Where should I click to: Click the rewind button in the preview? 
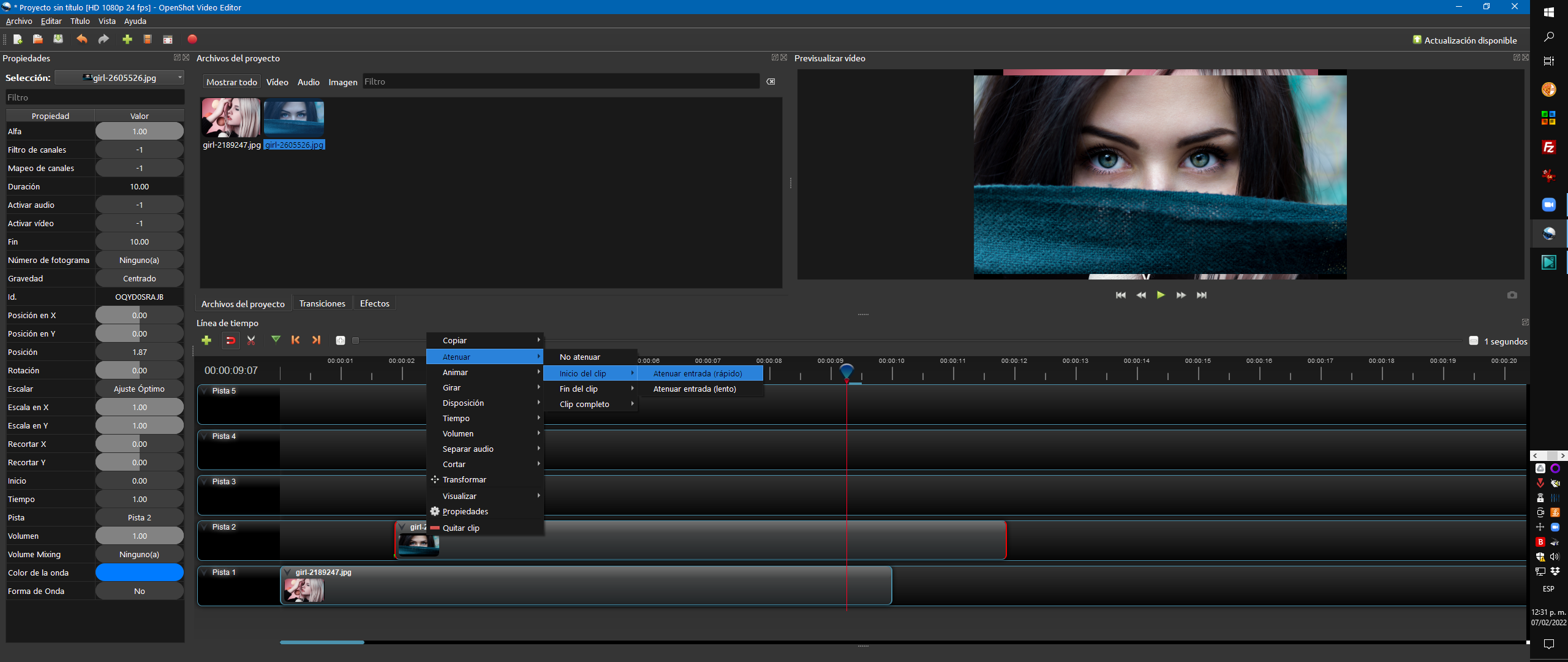[1141, 295]
